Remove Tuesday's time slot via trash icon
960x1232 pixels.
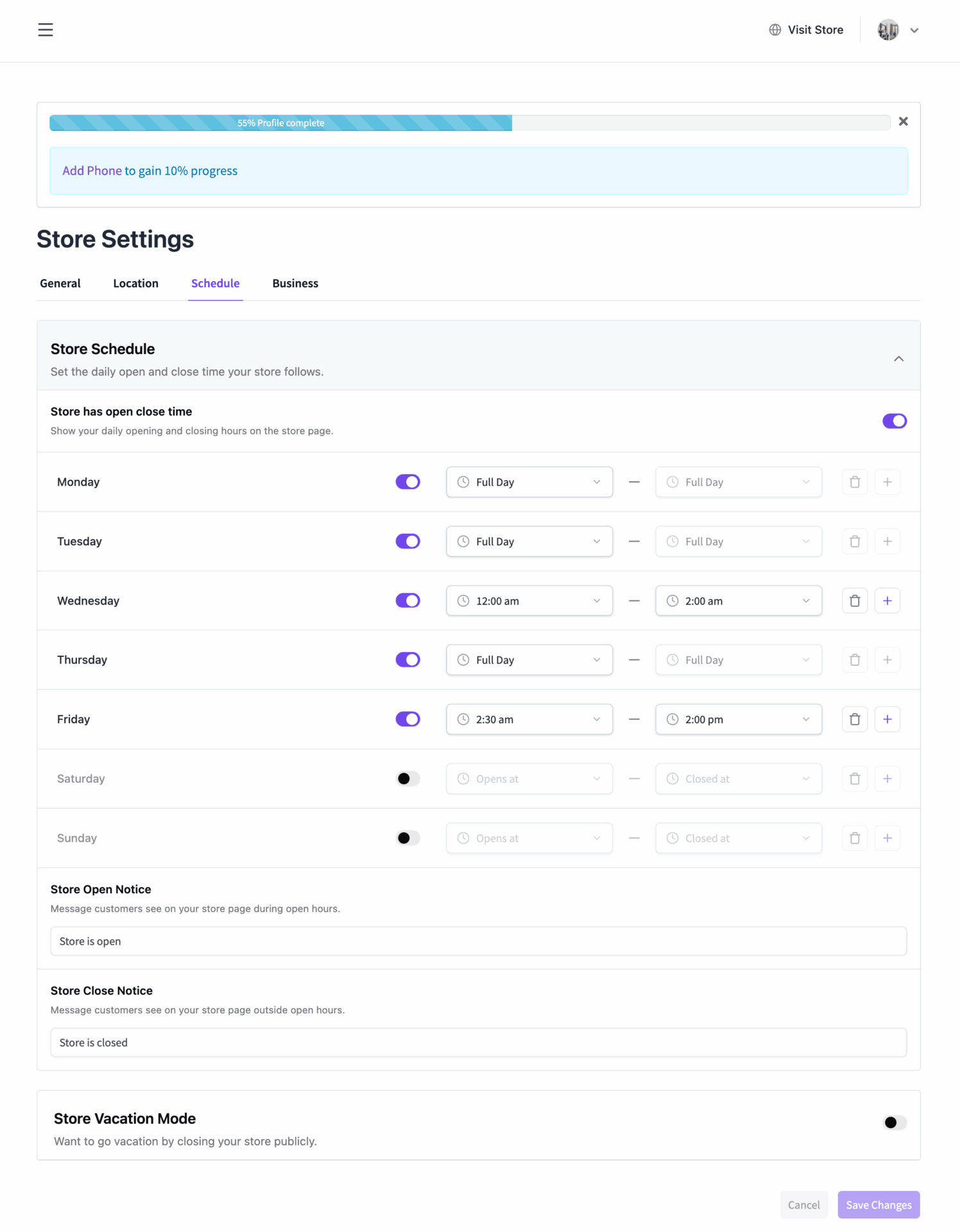pyautogui.click(x=855, y=542)
